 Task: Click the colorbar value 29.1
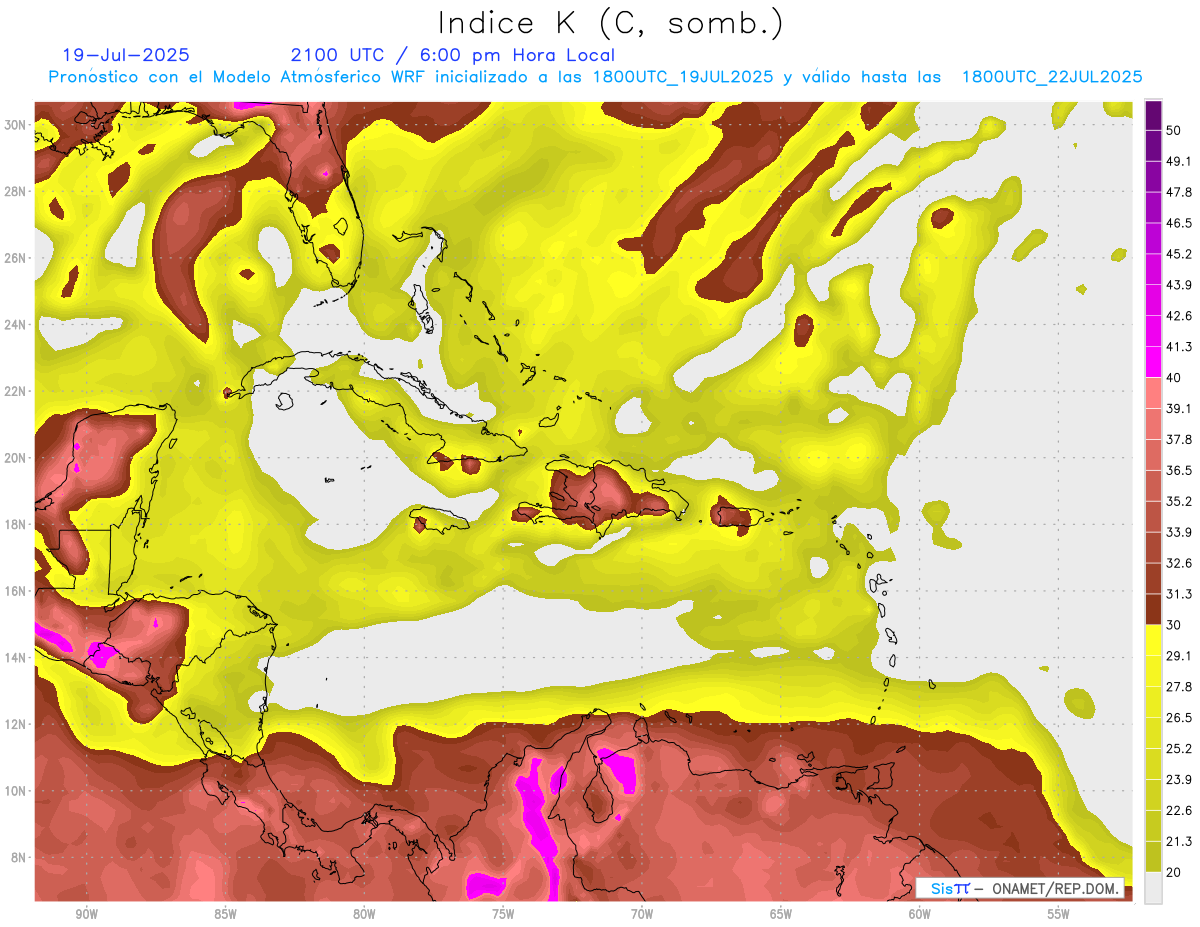point(1179,656)
